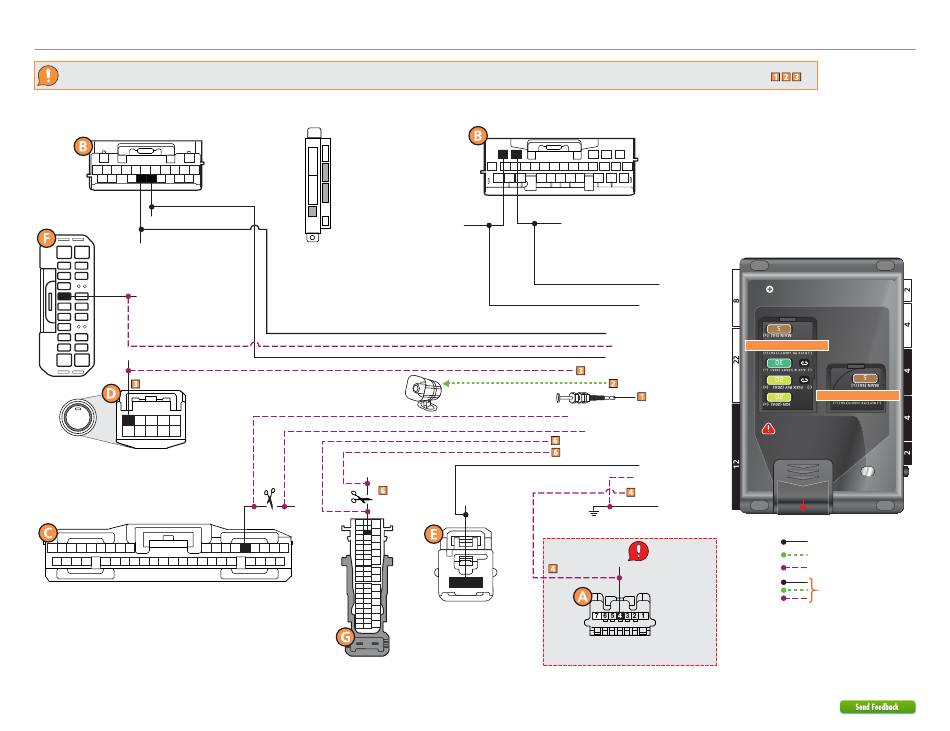The width and height of the screenshot is (950, 731).
Task: Click badge 2 at the green dotted siren wire
Action: point(613,383)
